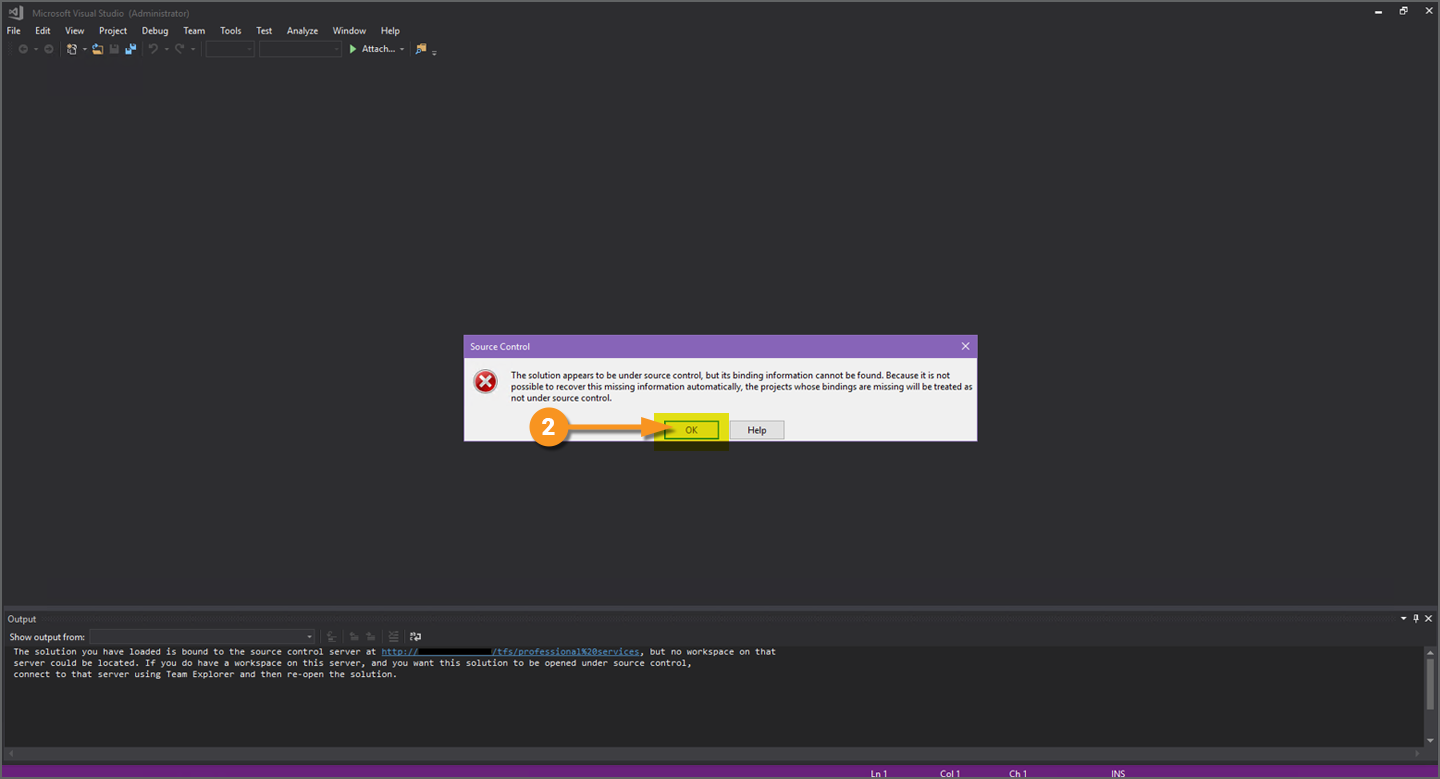Click the Attach... button
The height and width of the screenshot is (779, 1440).
point(376,49)
